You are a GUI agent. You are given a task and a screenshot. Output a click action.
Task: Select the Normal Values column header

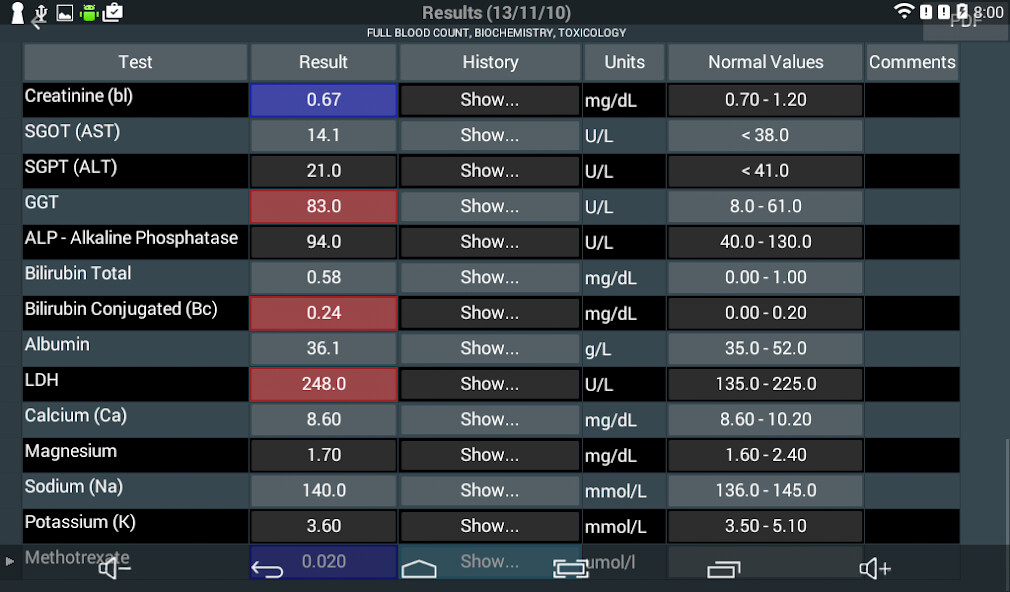click(765, 62)
